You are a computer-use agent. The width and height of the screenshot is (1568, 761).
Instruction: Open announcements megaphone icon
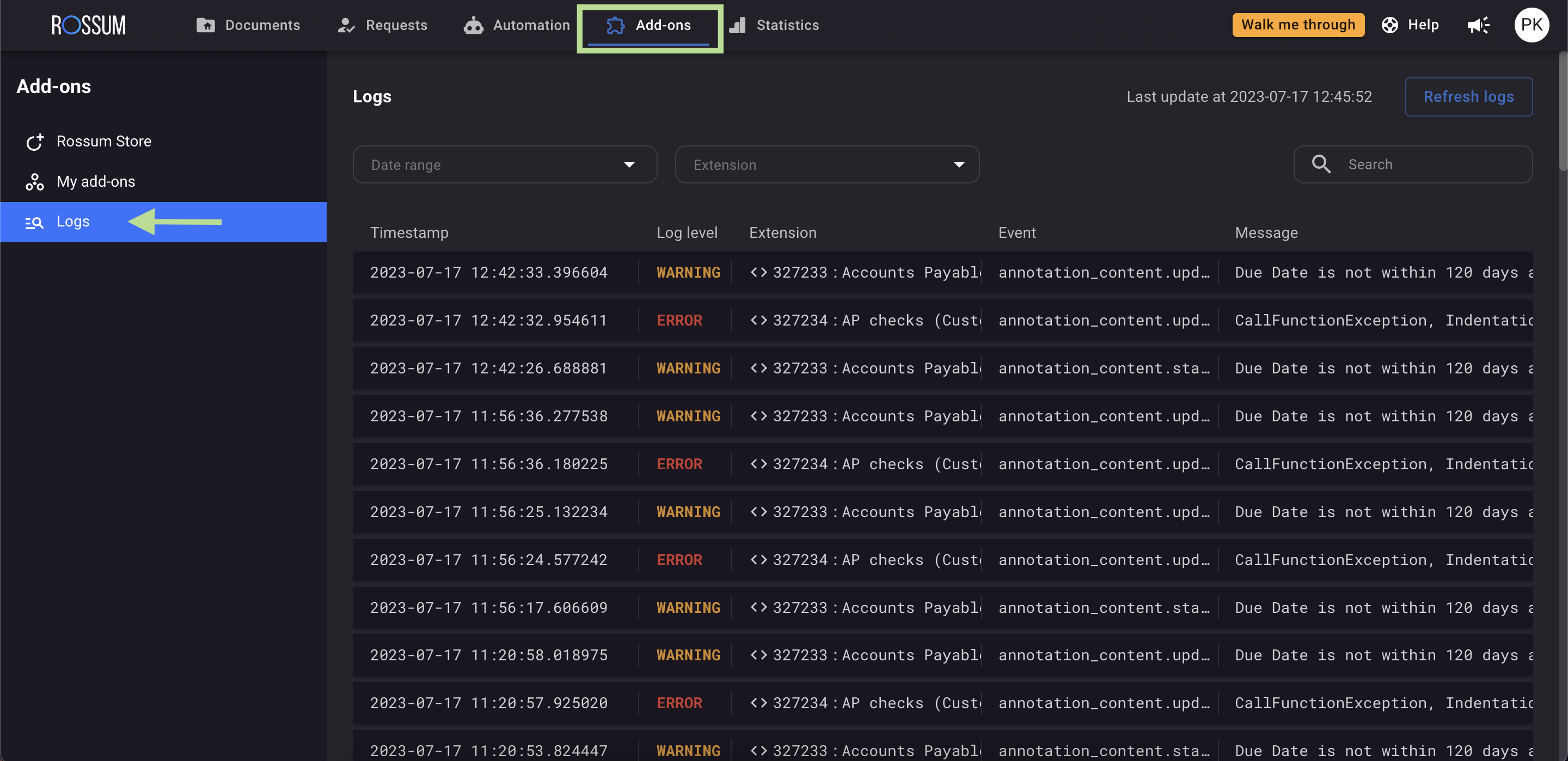(x=1478, y=25)
